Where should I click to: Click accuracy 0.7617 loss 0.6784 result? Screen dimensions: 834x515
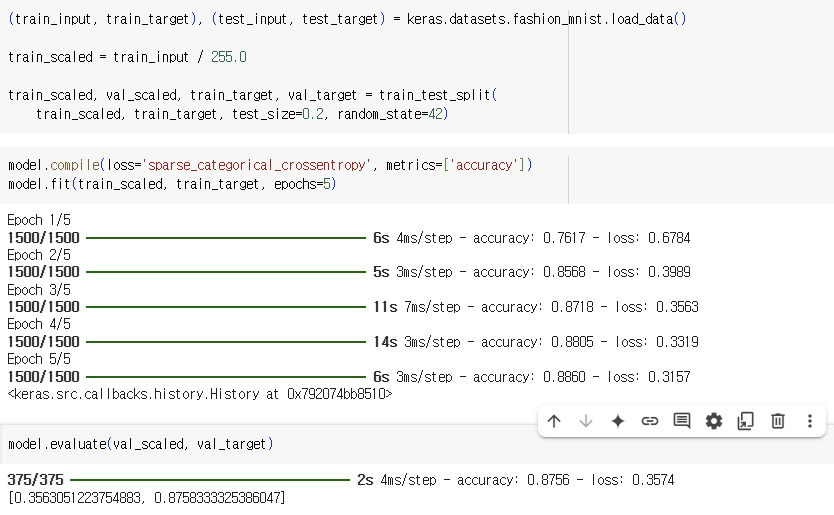(x=581, y=238)
